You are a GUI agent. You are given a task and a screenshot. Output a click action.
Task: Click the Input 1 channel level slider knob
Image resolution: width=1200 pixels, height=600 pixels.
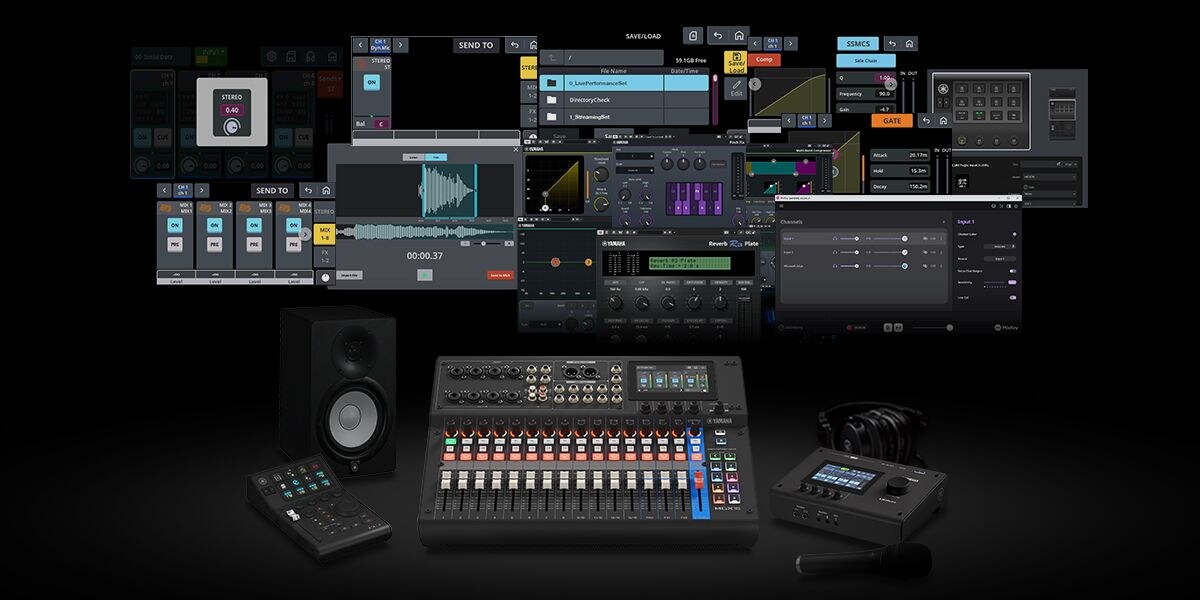[x=905, y=238]
